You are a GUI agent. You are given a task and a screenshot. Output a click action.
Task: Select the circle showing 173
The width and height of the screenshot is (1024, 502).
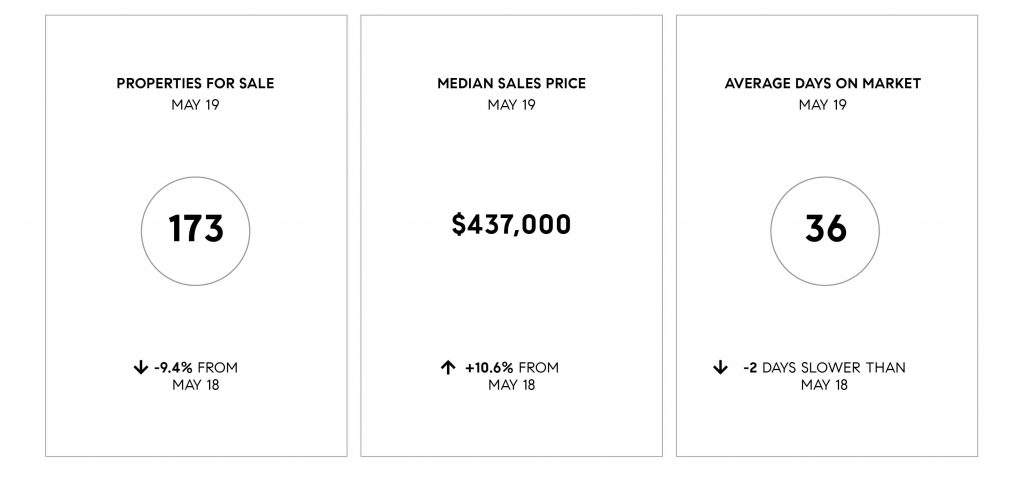pyautogui.click(x=195, y=231)
